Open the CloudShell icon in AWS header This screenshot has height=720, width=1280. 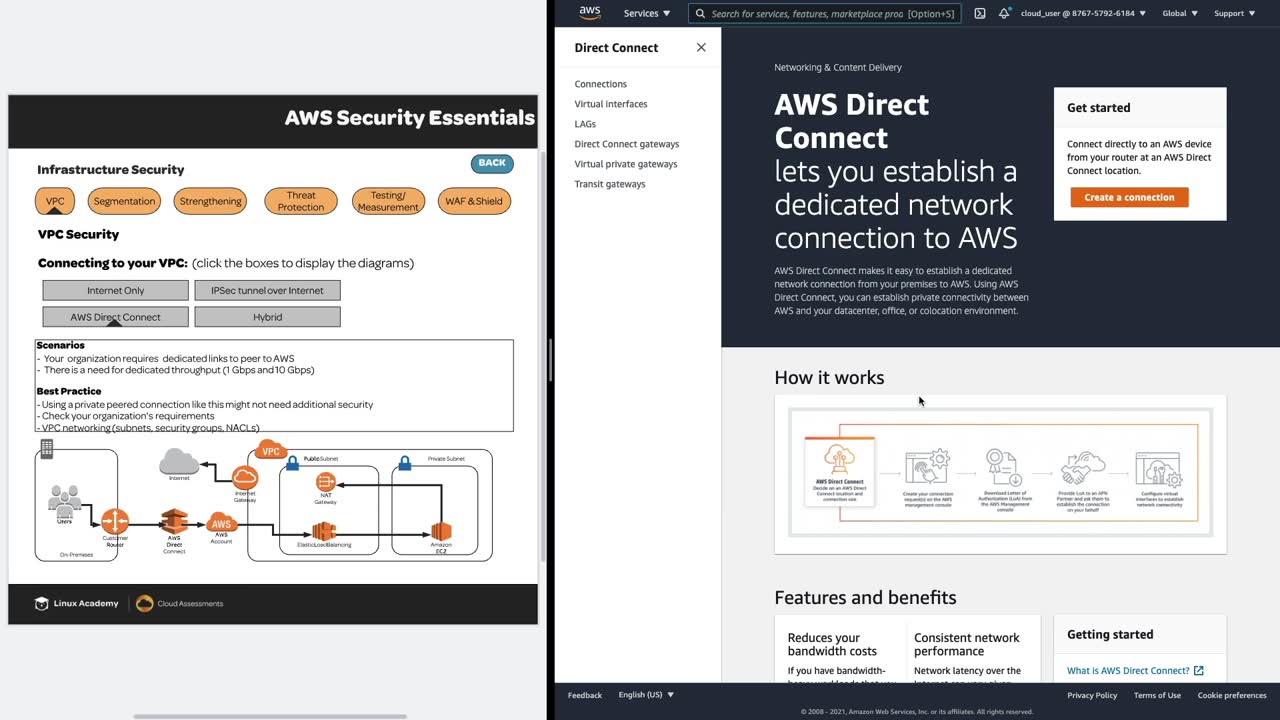coord(980,13)
